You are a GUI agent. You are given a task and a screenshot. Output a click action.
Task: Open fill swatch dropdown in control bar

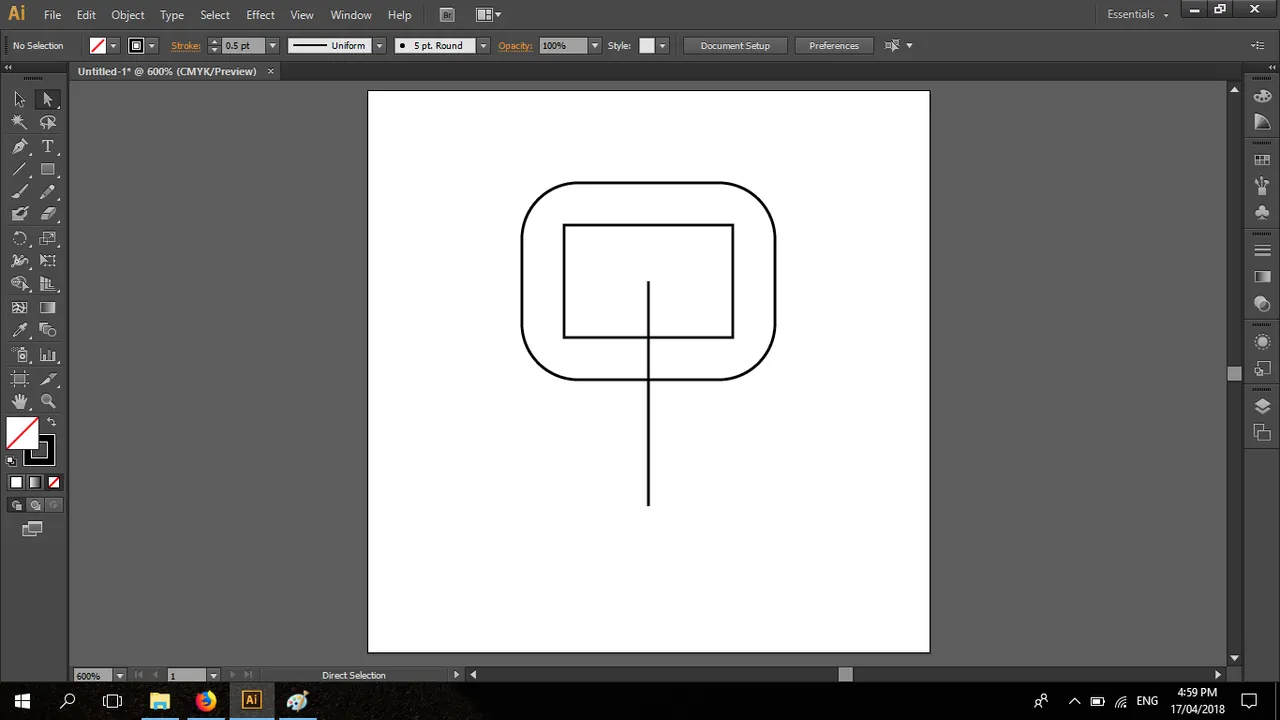tap(113, 46)
